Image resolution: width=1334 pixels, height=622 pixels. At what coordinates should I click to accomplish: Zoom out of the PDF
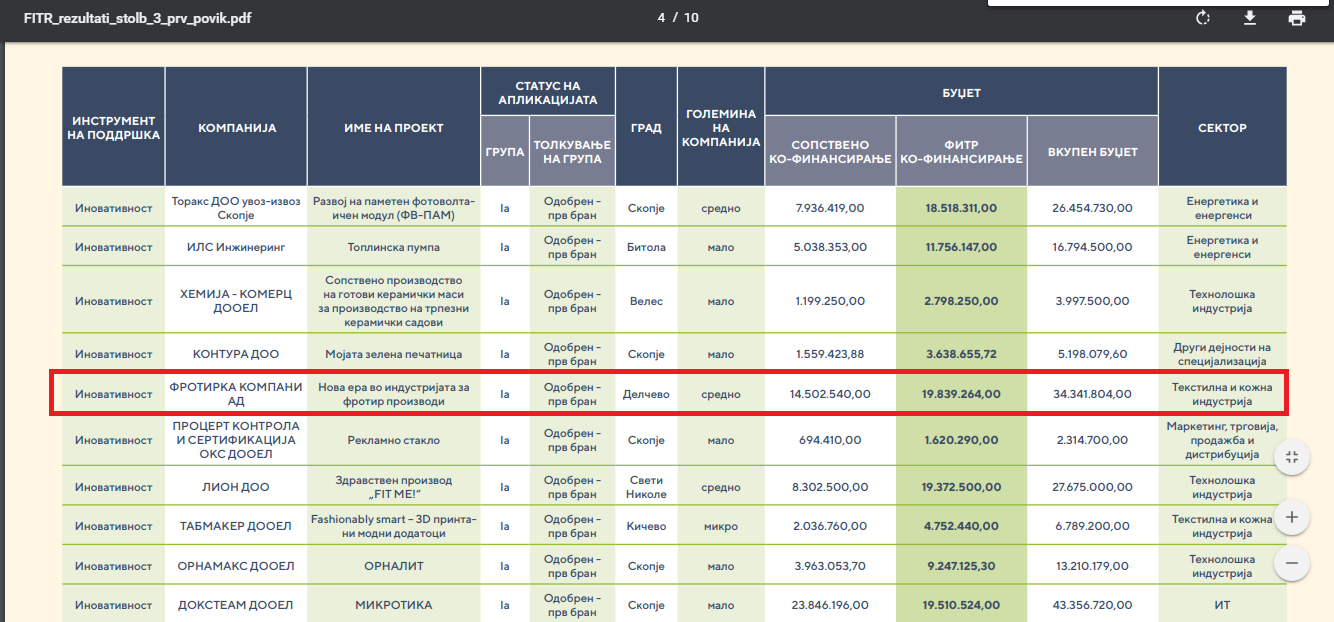[x=1292, y=563]
